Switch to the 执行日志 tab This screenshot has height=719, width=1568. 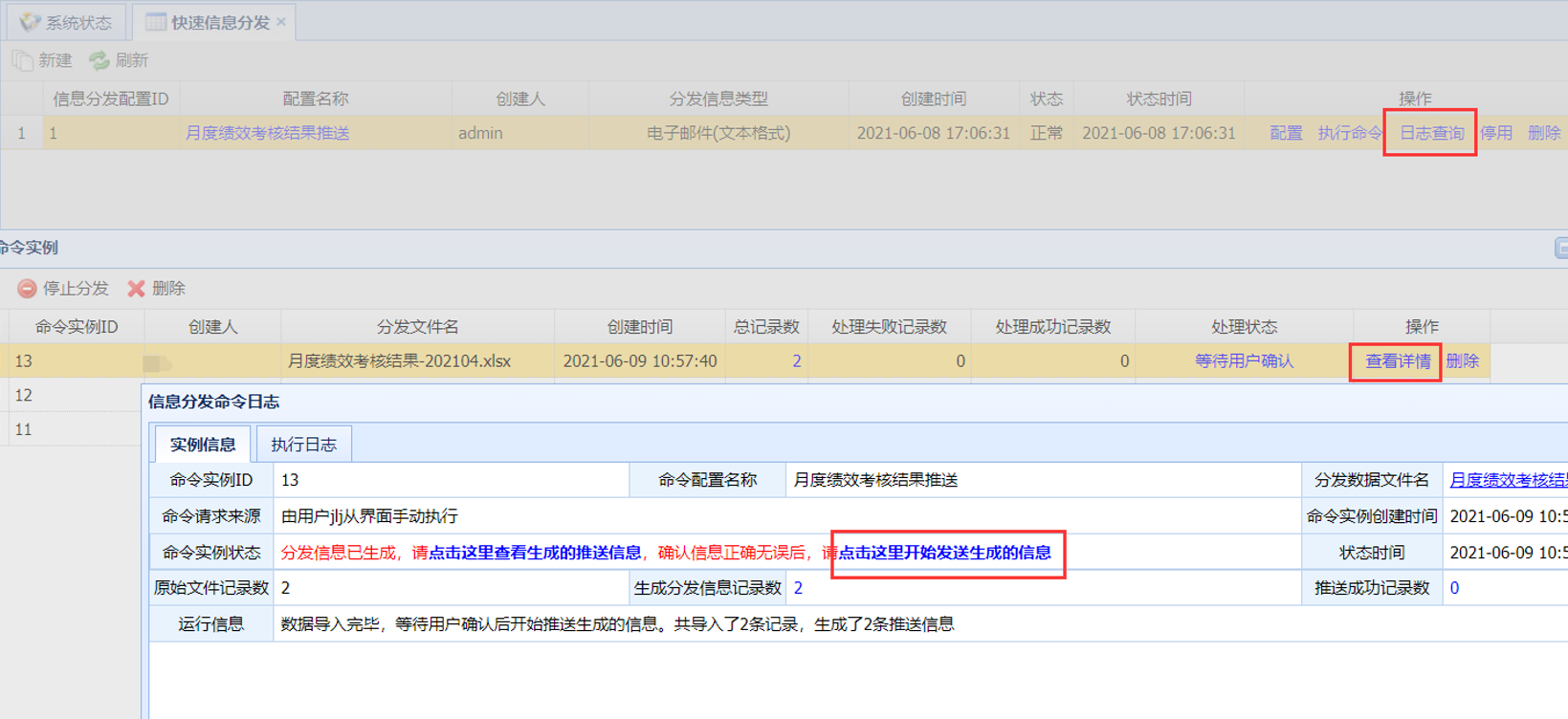[303, 445]
